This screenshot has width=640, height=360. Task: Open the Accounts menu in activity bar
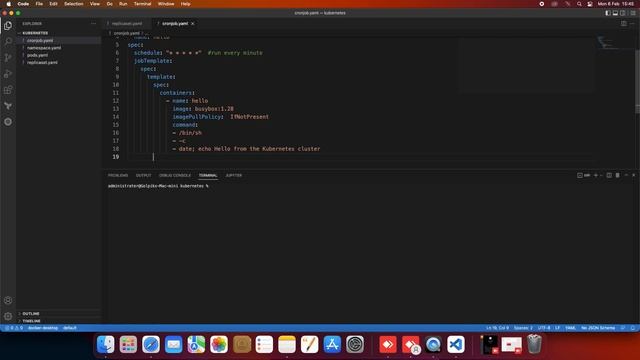[8, 300]
